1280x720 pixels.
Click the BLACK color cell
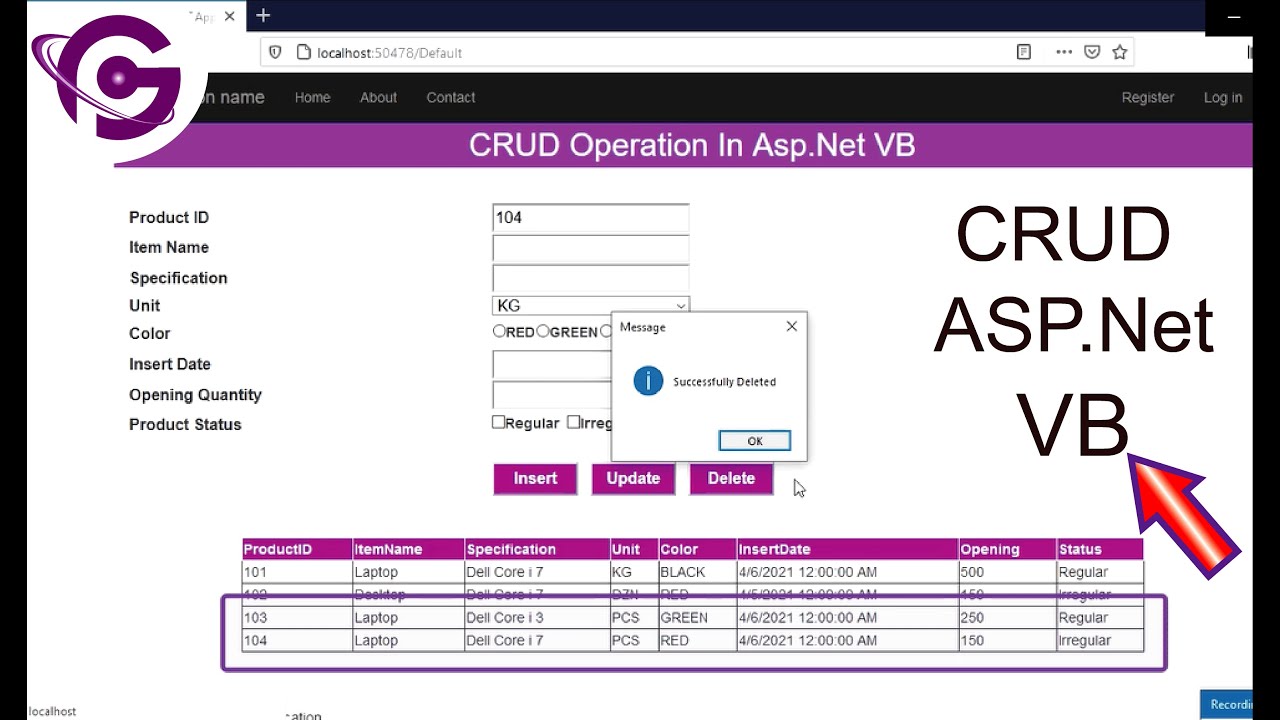click(697, 572)
